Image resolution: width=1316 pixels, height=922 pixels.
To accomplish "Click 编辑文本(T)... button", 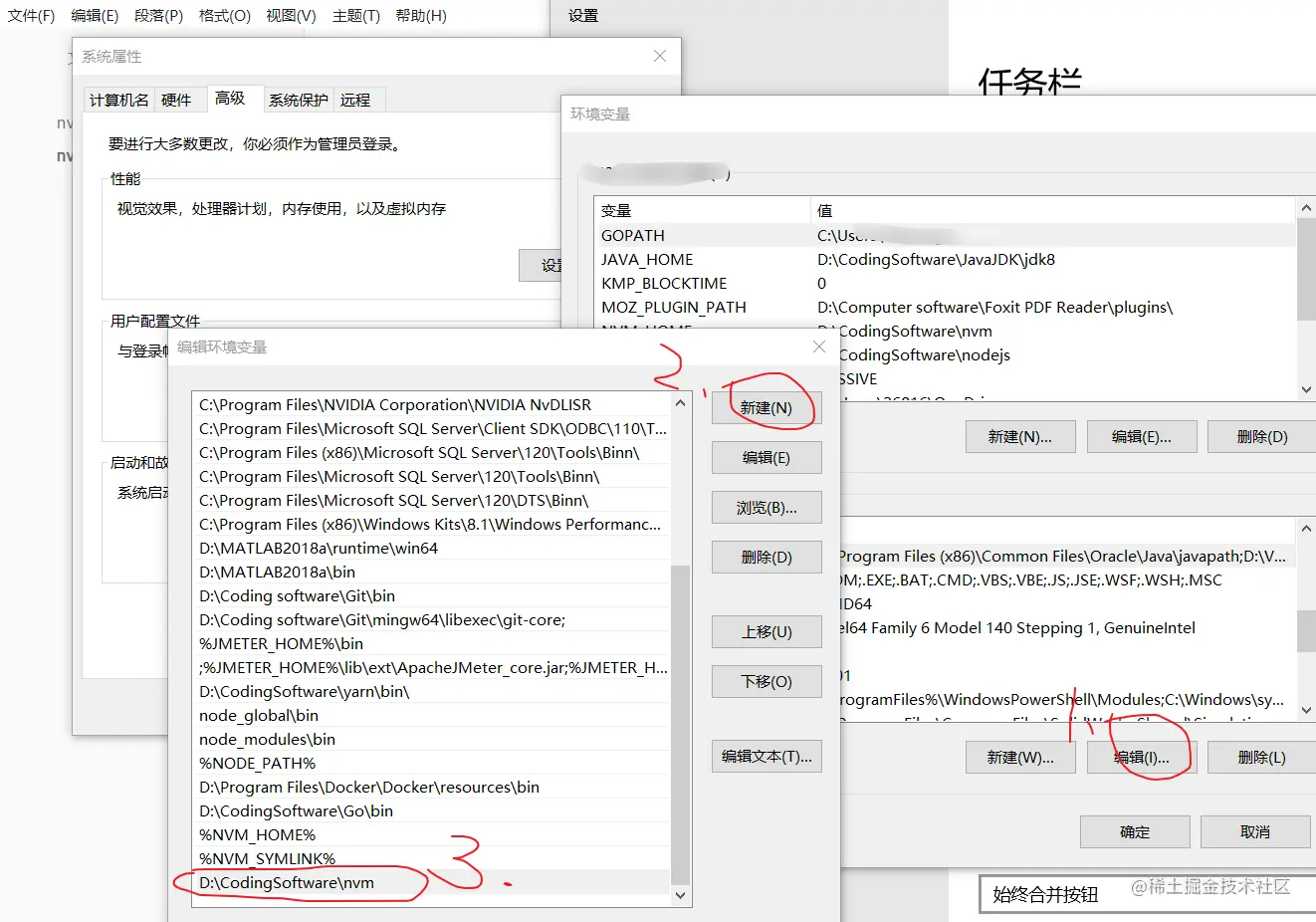I will [767, 757].
